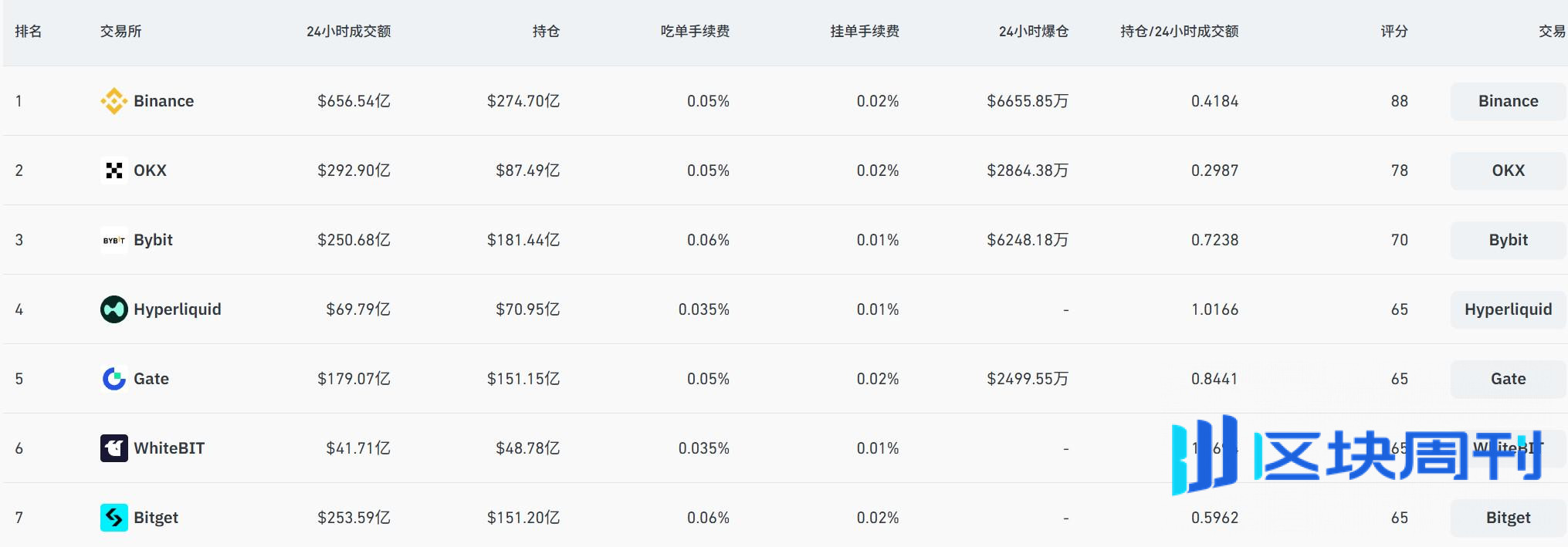Screen dimensions: 1568x547
Task: Sort by 24小时爆仓 column header
Action: tap(1034, 32)
